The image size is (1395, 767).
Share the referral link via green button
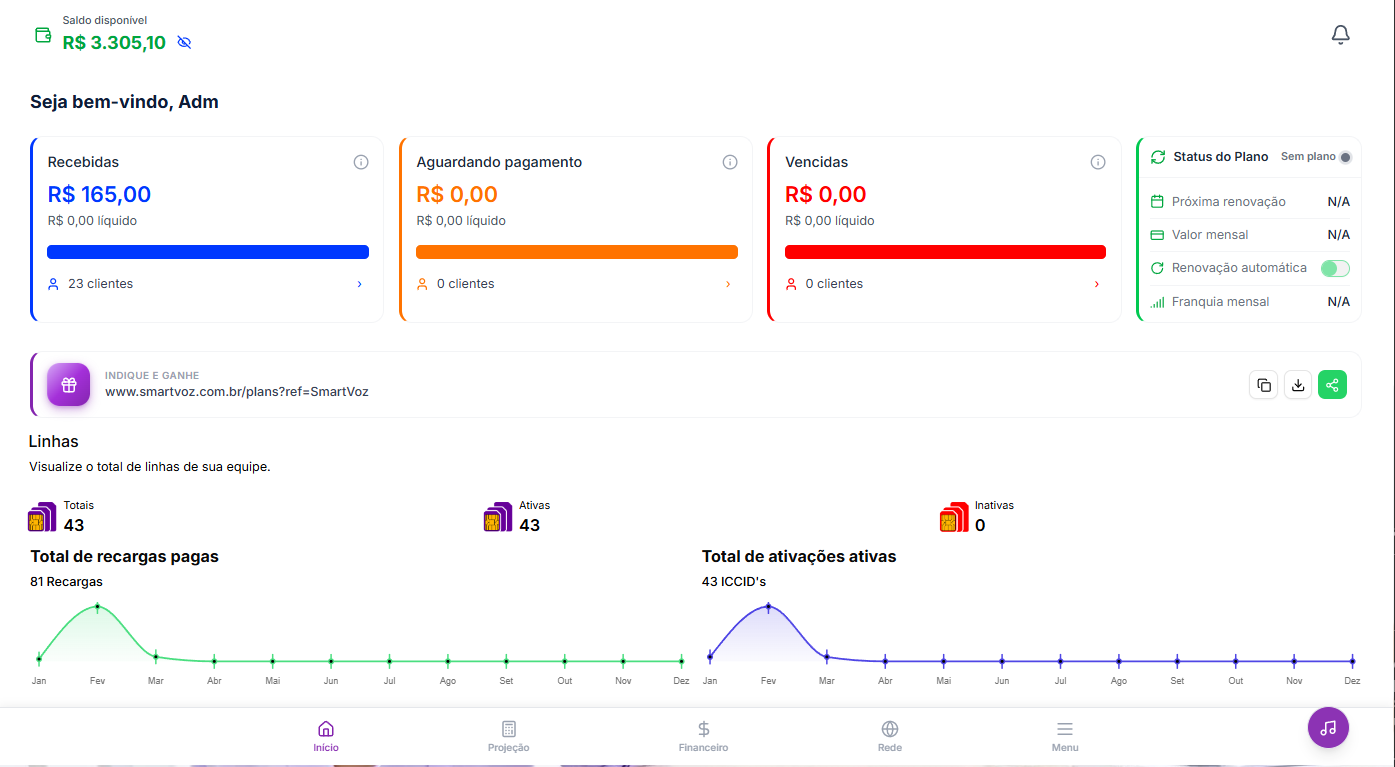pyautogui.click(x=1332, y=385)
